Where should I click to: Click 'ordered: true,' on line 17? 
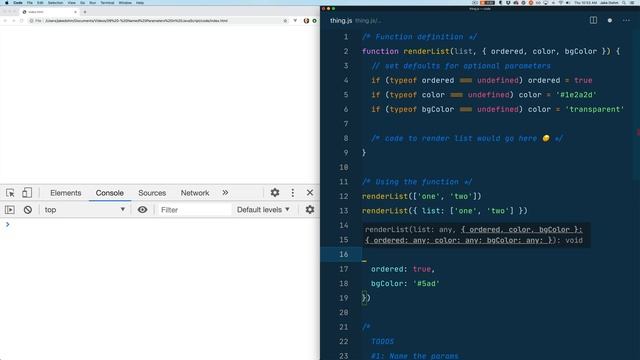pyautogui.click(x=403, y=269)
